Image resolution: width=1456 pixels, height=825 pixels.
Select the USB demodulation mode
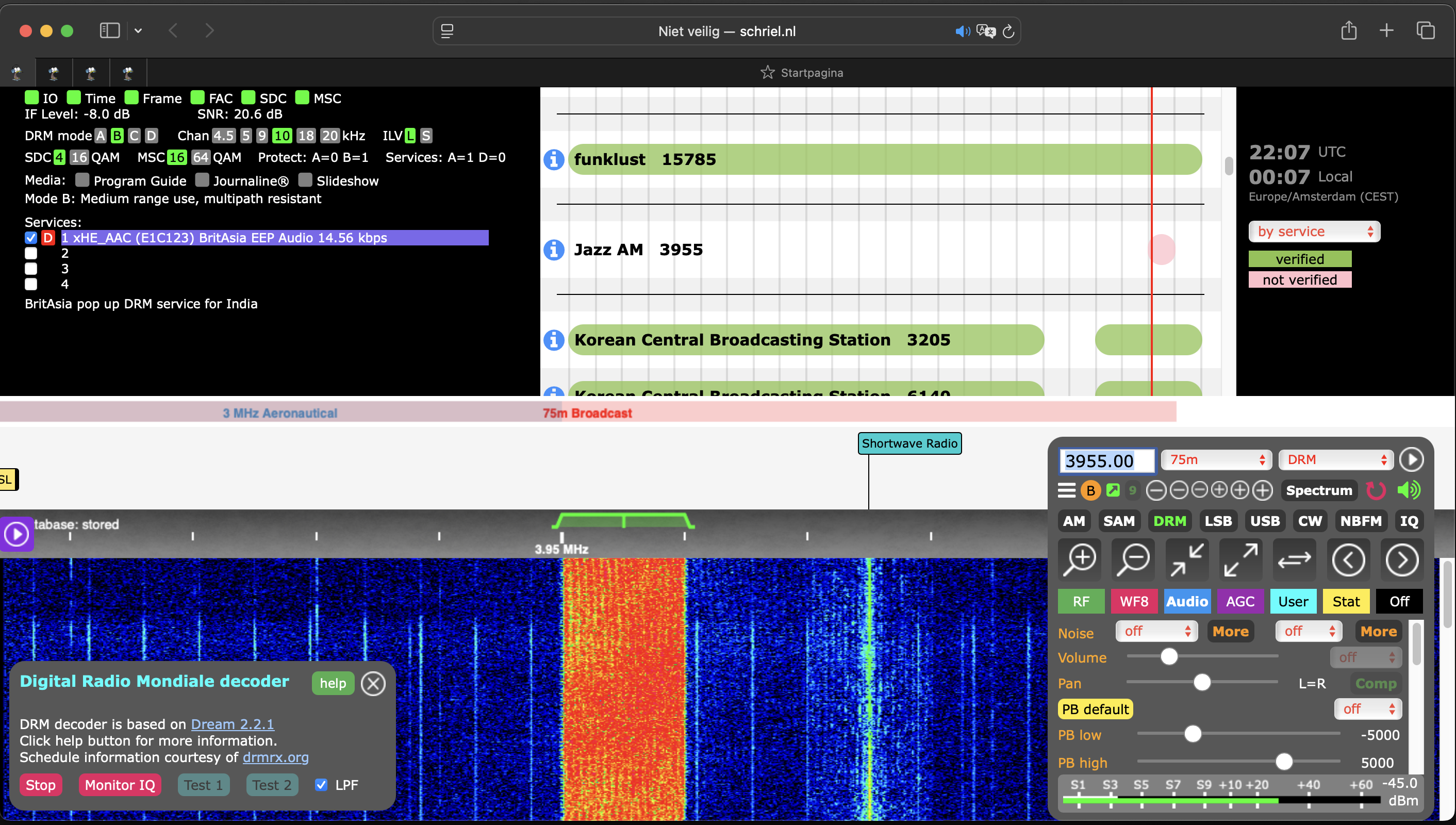[x=1265, y=521]
